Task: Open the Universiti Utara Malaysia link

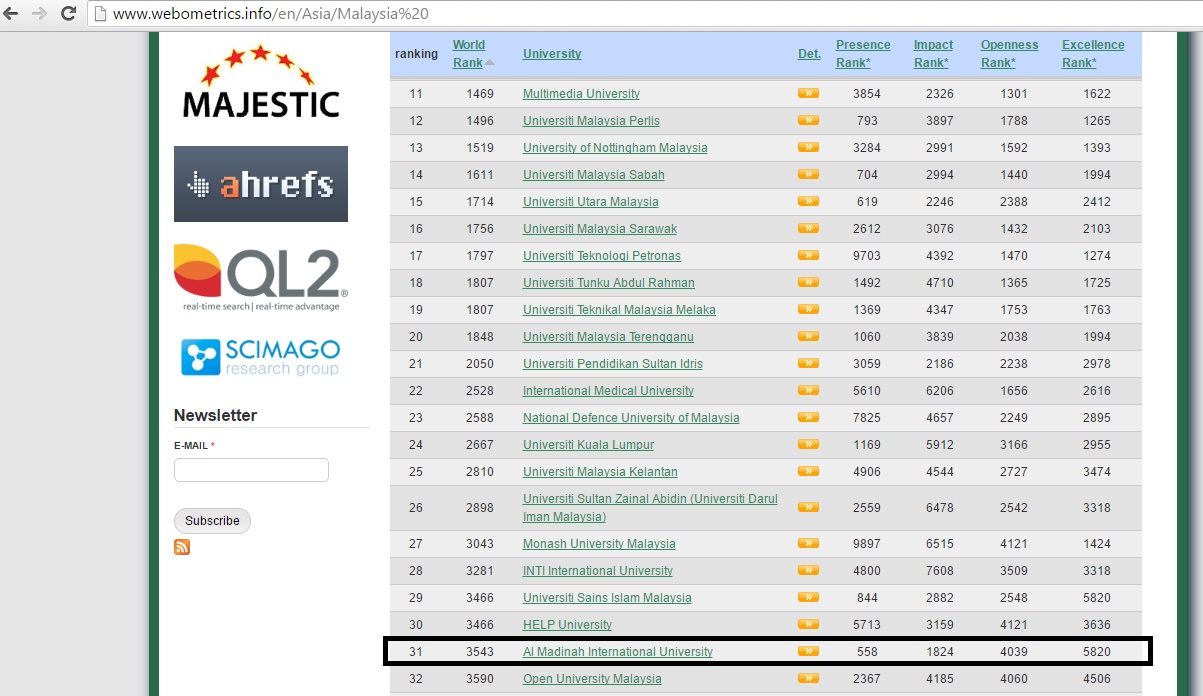Action: tap(591, 202)
